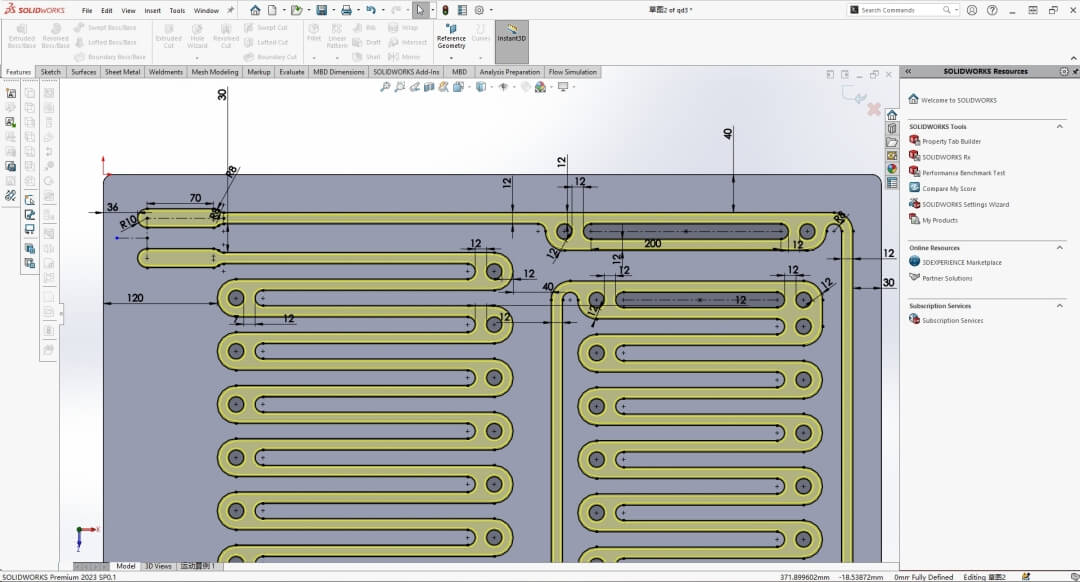Screen dimensions: 1080x582
Task: Click the Reference Geometry icon
Action: 451,36
